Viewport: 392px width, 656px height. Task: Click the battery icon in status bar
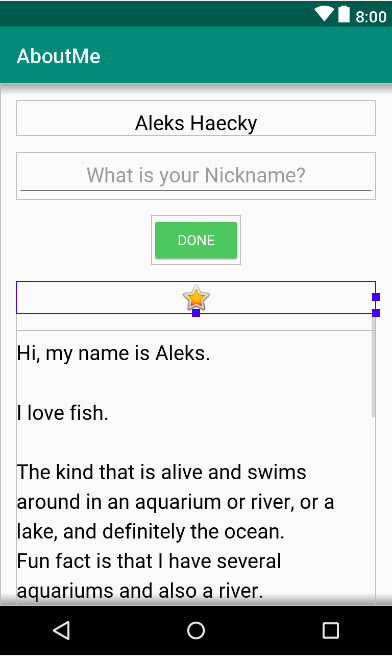[x=344, y=14]
